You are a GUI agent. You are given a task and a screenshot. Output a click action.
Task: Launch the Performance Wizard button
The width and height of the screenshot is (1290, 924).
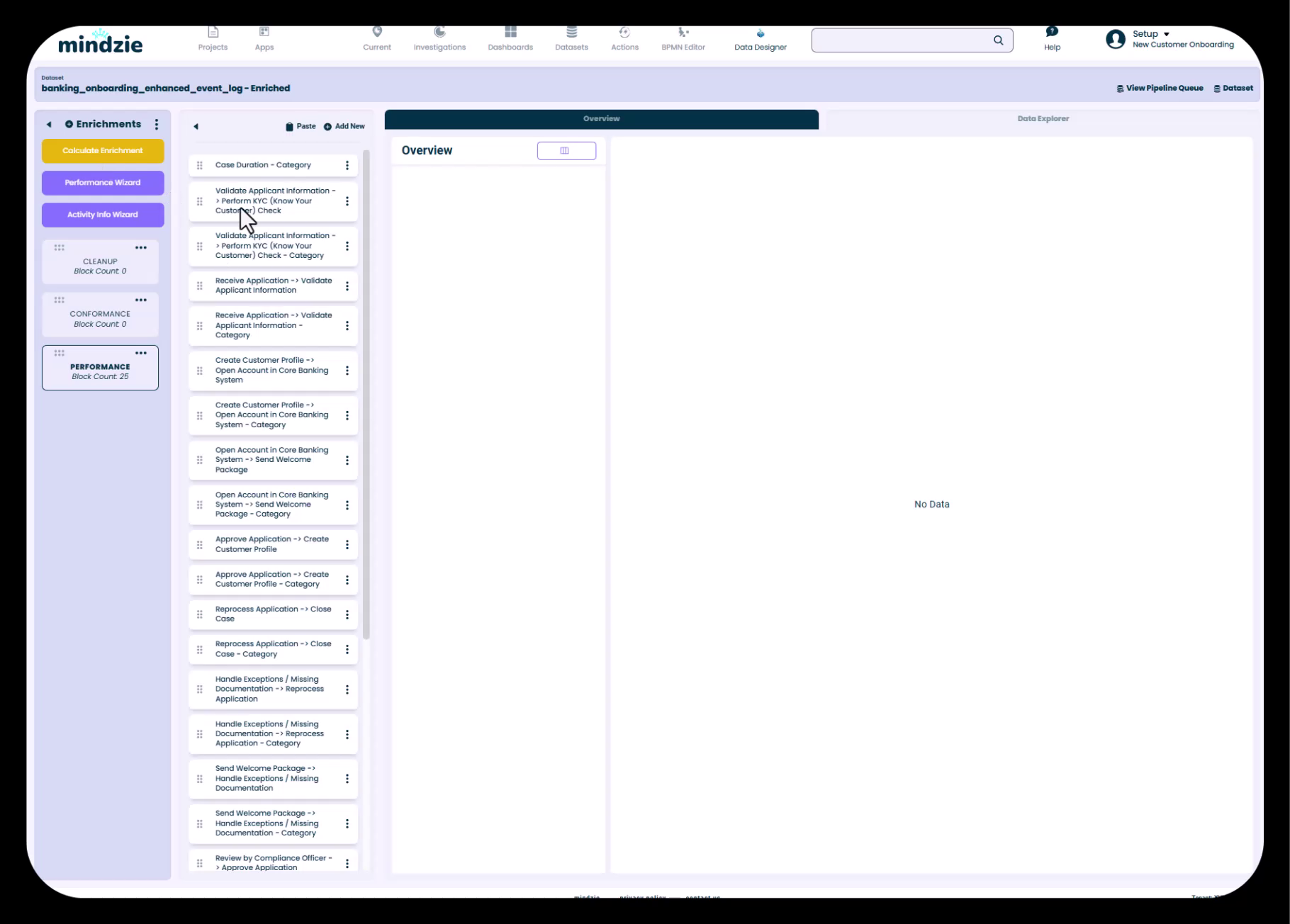[103, 183]
